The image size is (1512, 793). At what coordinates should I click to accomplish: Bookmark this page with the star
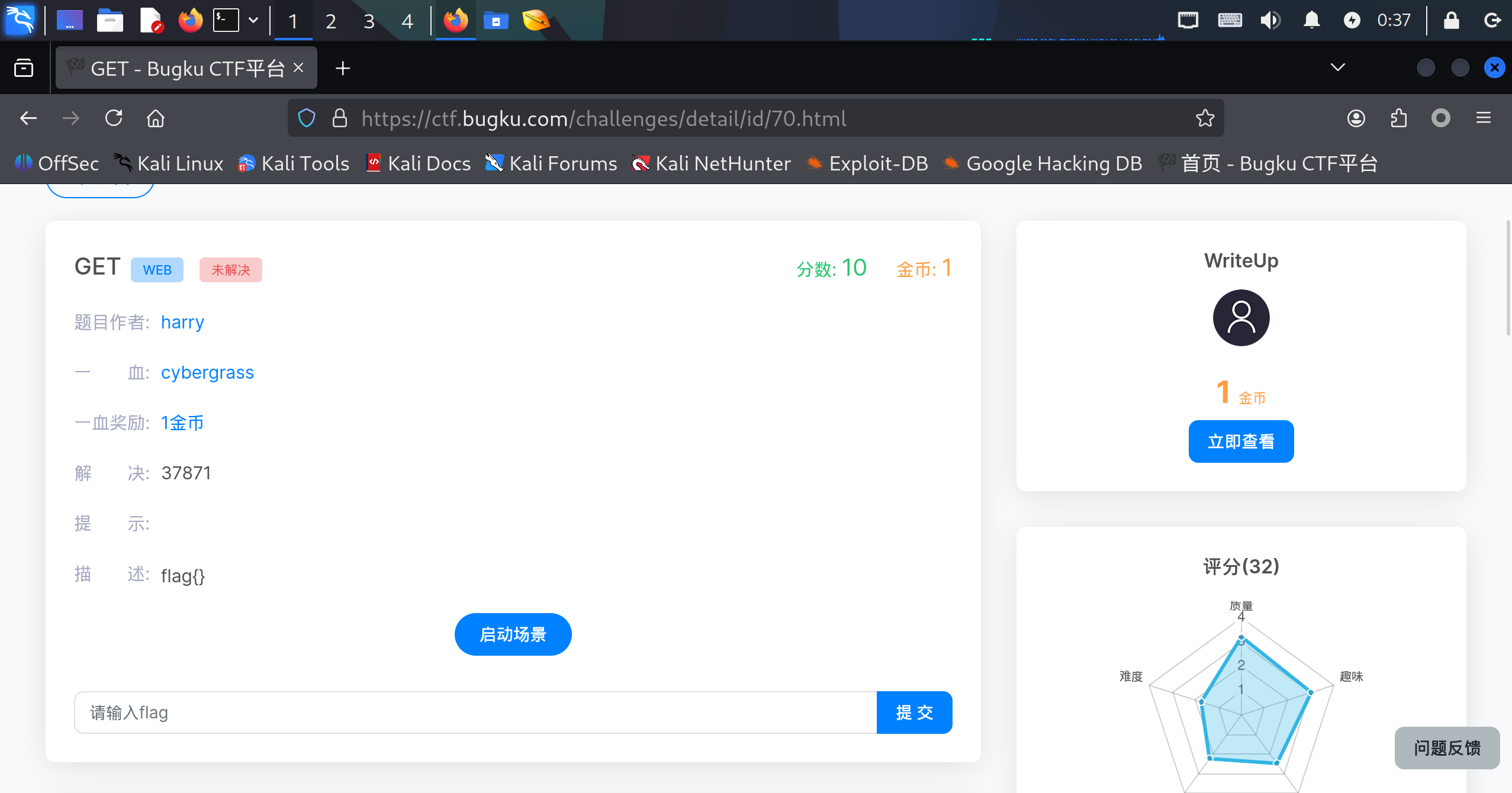1205,118
